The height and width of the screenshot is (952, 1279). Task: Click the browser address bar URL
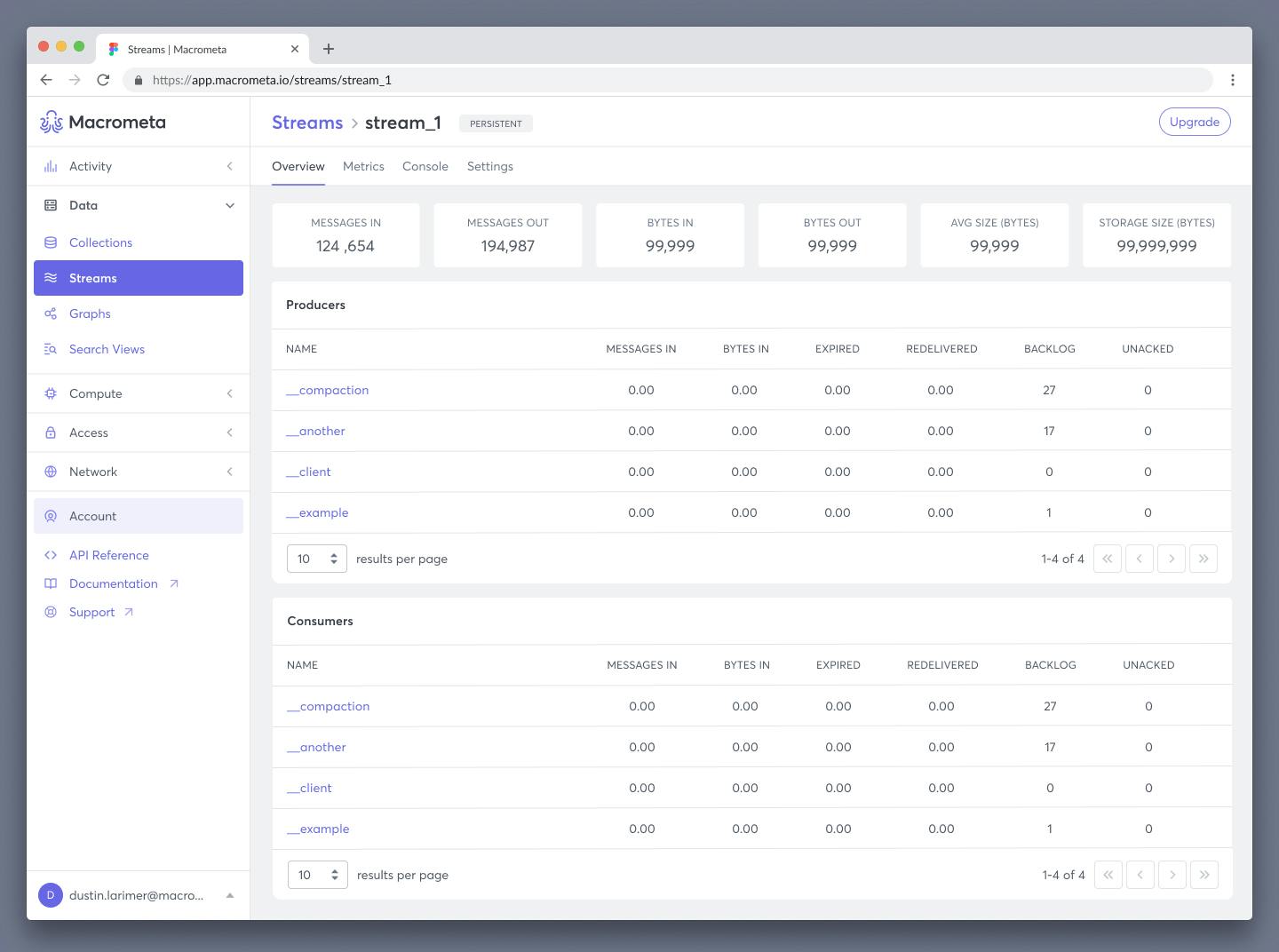click(x=272, y=80)
